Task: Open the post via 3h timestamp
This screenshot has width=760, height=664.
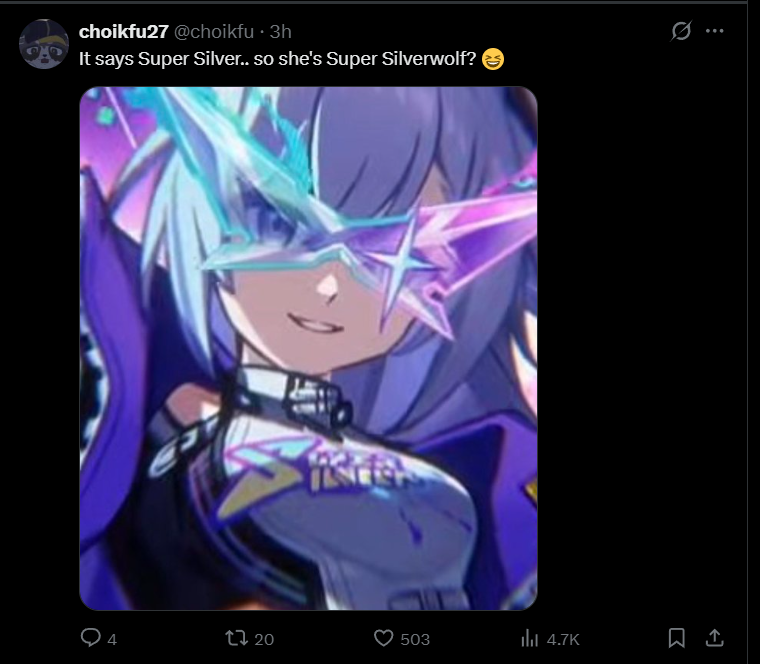Action: tap(281, 32)
